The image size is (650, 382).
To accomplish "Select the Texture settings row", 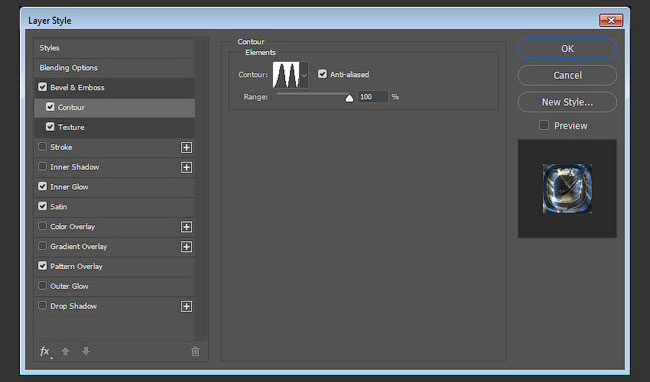I will click(114, 128).
